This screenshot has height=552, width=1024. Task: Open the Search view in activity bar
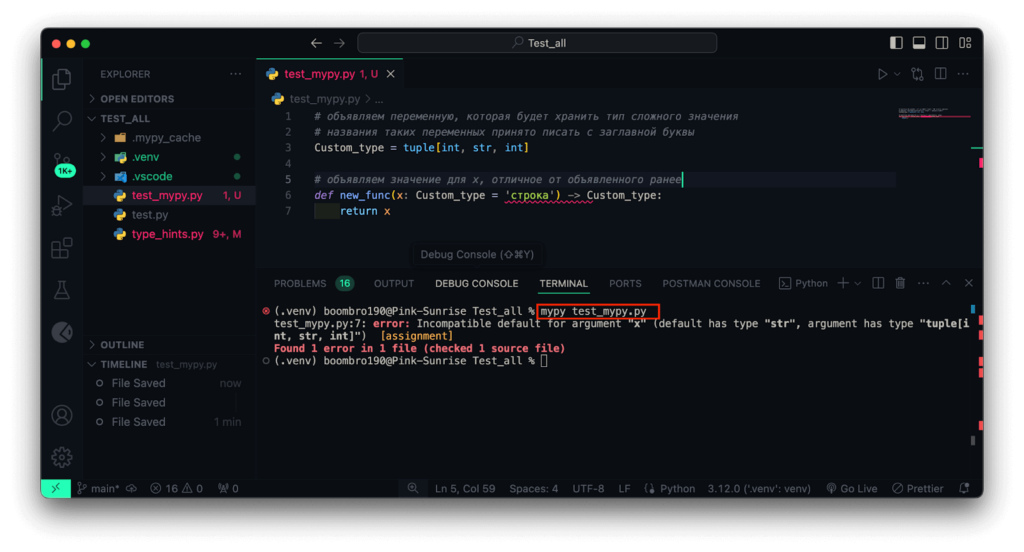click(62, 121)
